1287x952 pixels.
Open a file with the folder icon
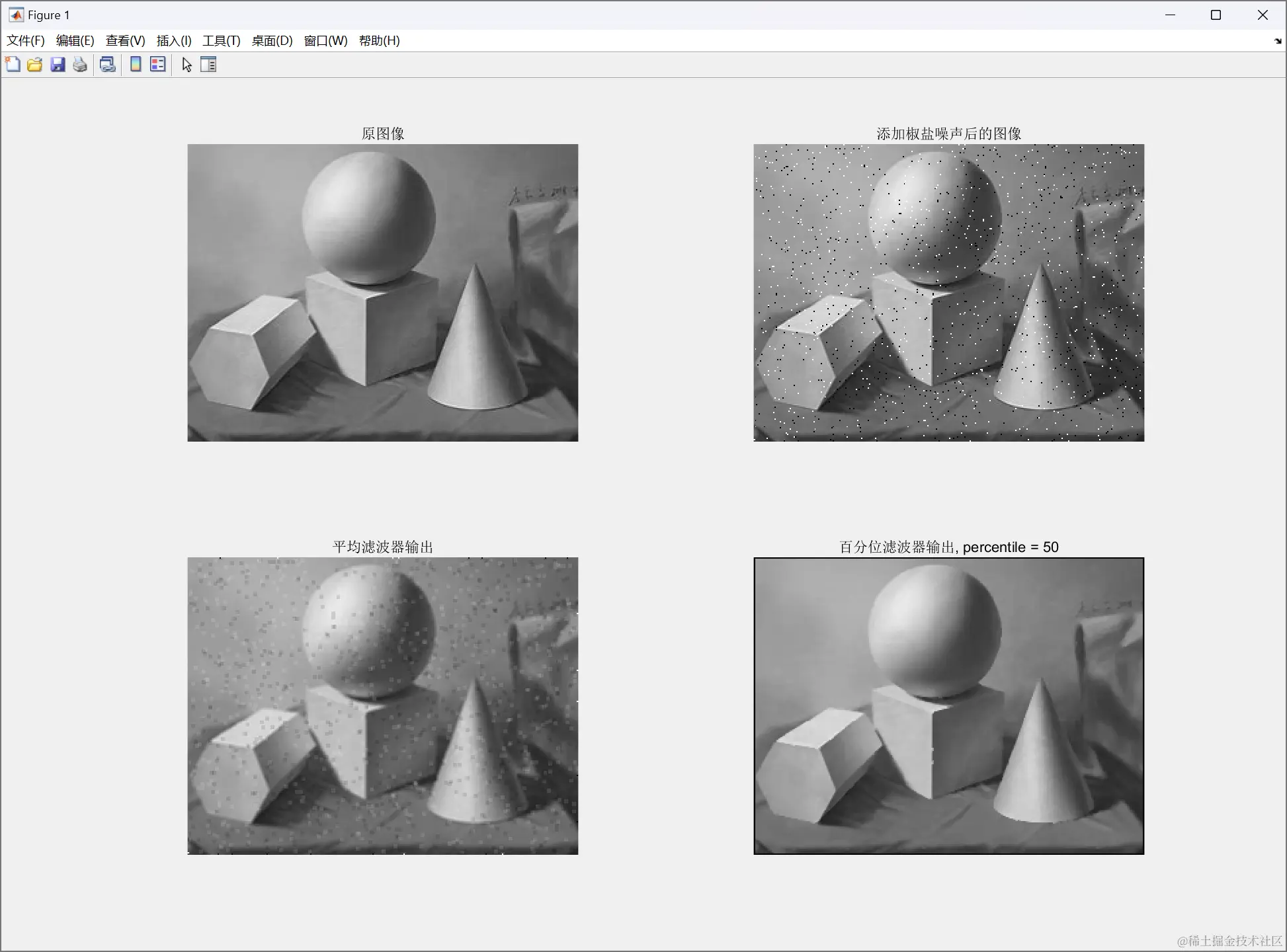[35, 65]
